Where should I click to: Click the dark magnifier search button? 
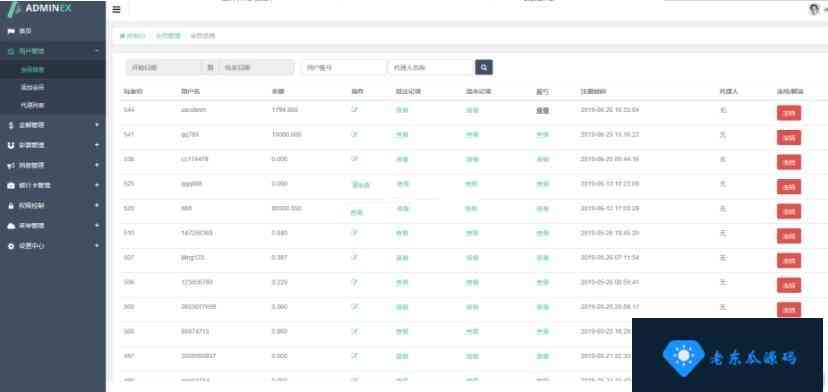click(x=484, y=68)
